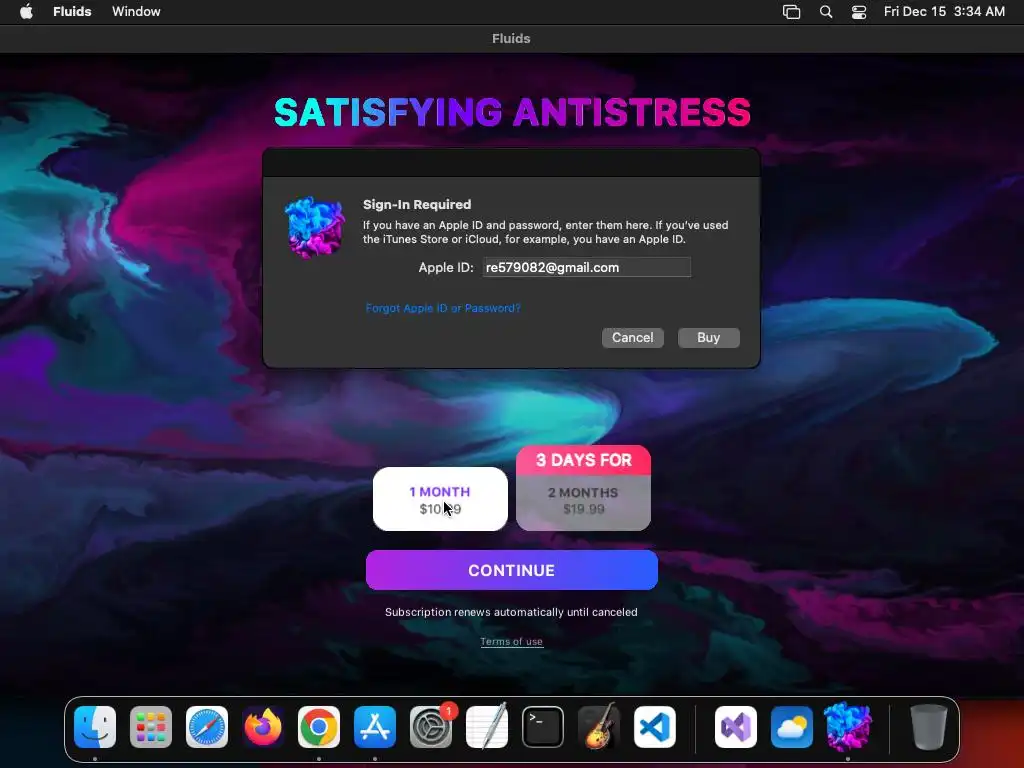This screenshot has width=1024, height=768.
Task: Click the Sign-In Required heading
Action: tap(417, 204)
